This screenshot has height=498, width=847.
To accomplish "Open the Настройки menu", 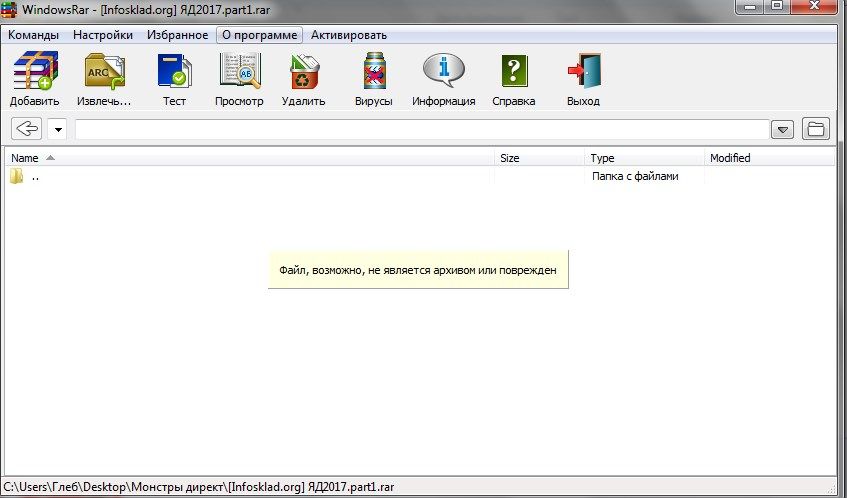I will tap(103, 35).
